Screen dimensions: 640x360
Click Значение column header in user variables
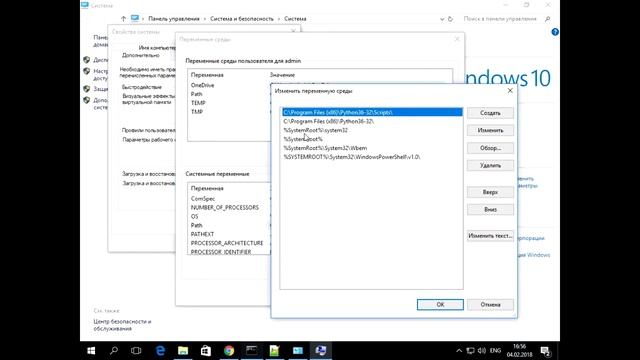(282, 75)
